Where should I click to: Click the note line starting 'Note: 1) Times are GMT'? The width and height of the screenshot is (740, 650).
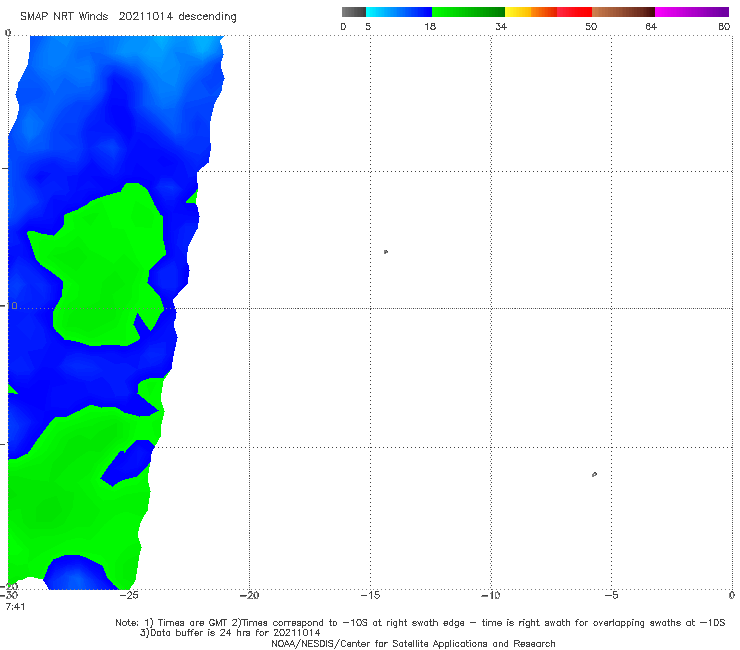tap(420, 623)
